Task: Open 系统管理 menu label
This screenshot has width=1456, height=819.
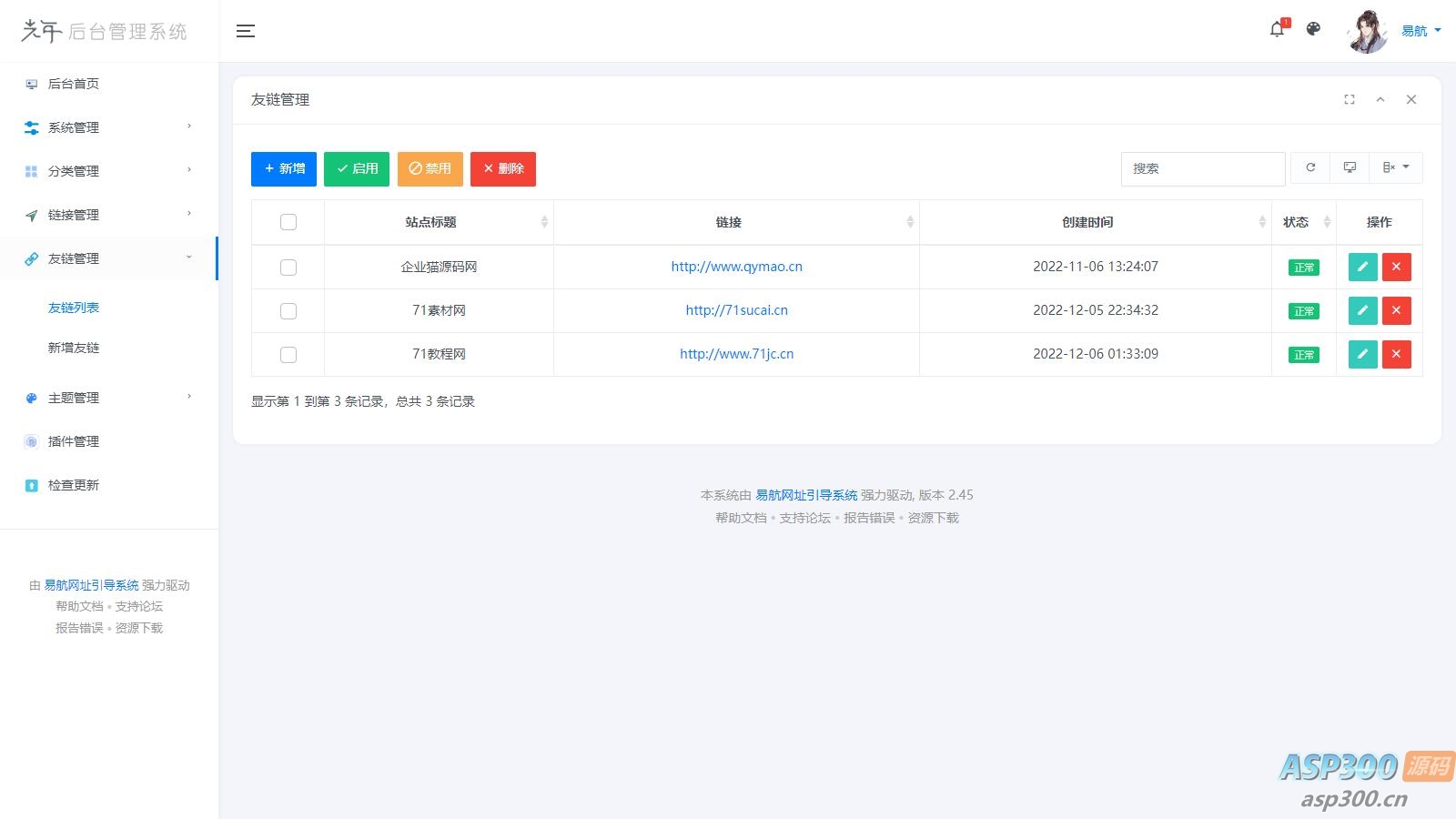Action: coord(74,127)
